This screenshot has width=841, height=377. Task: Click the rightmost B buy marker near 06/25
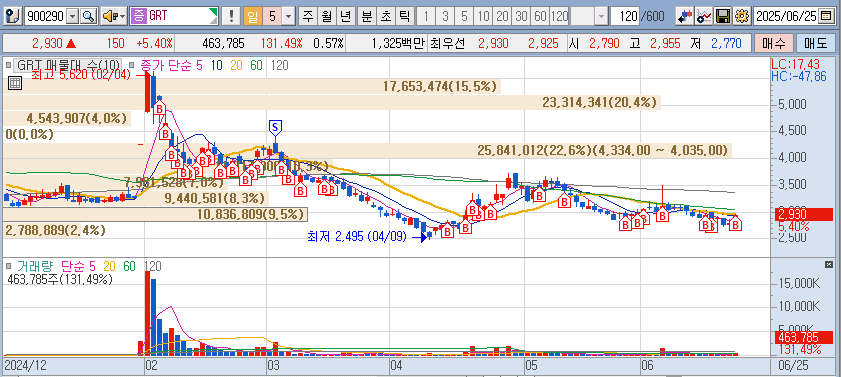[735, 223]
